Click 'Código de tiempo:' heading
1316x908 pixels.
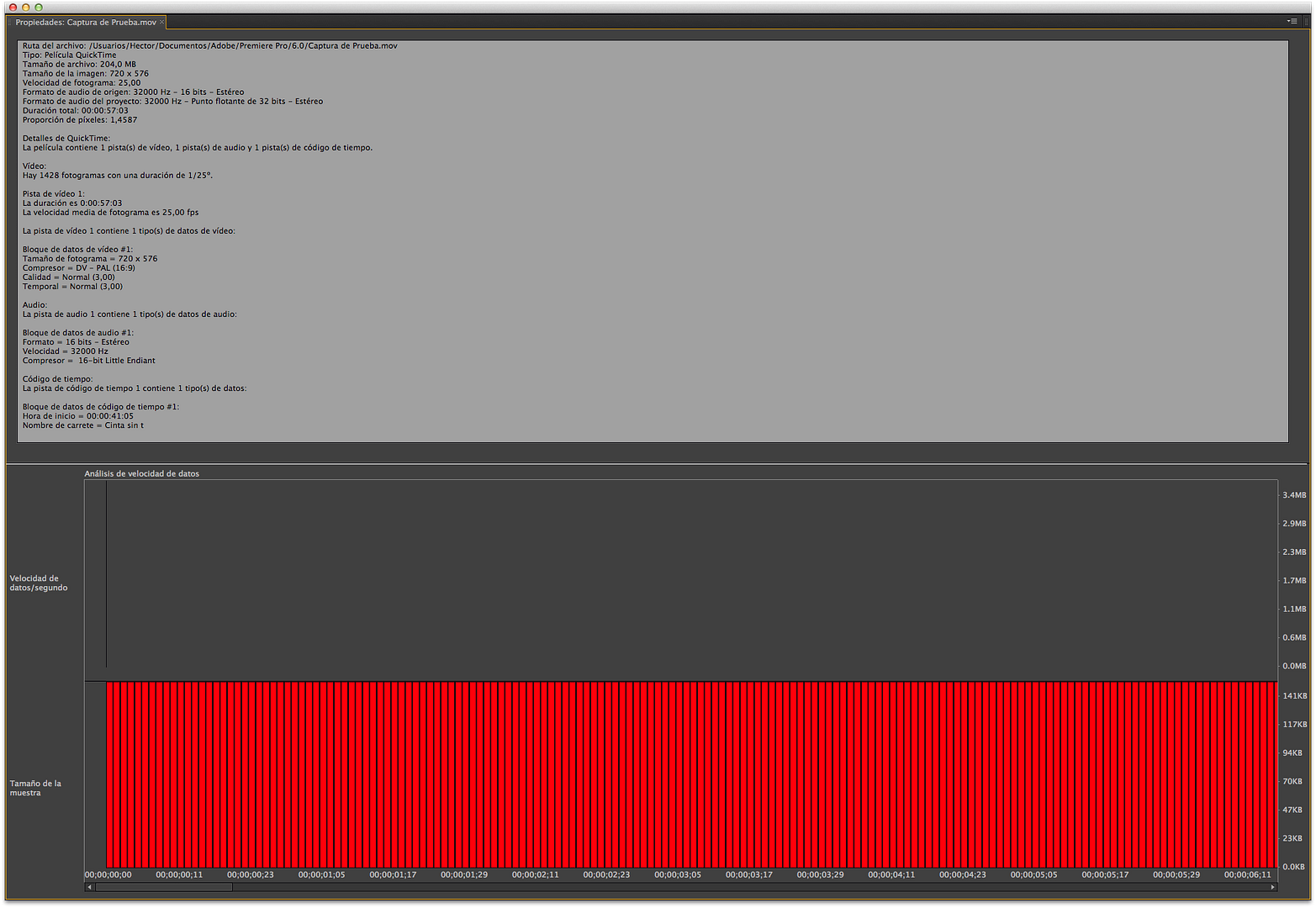(58, 379)
